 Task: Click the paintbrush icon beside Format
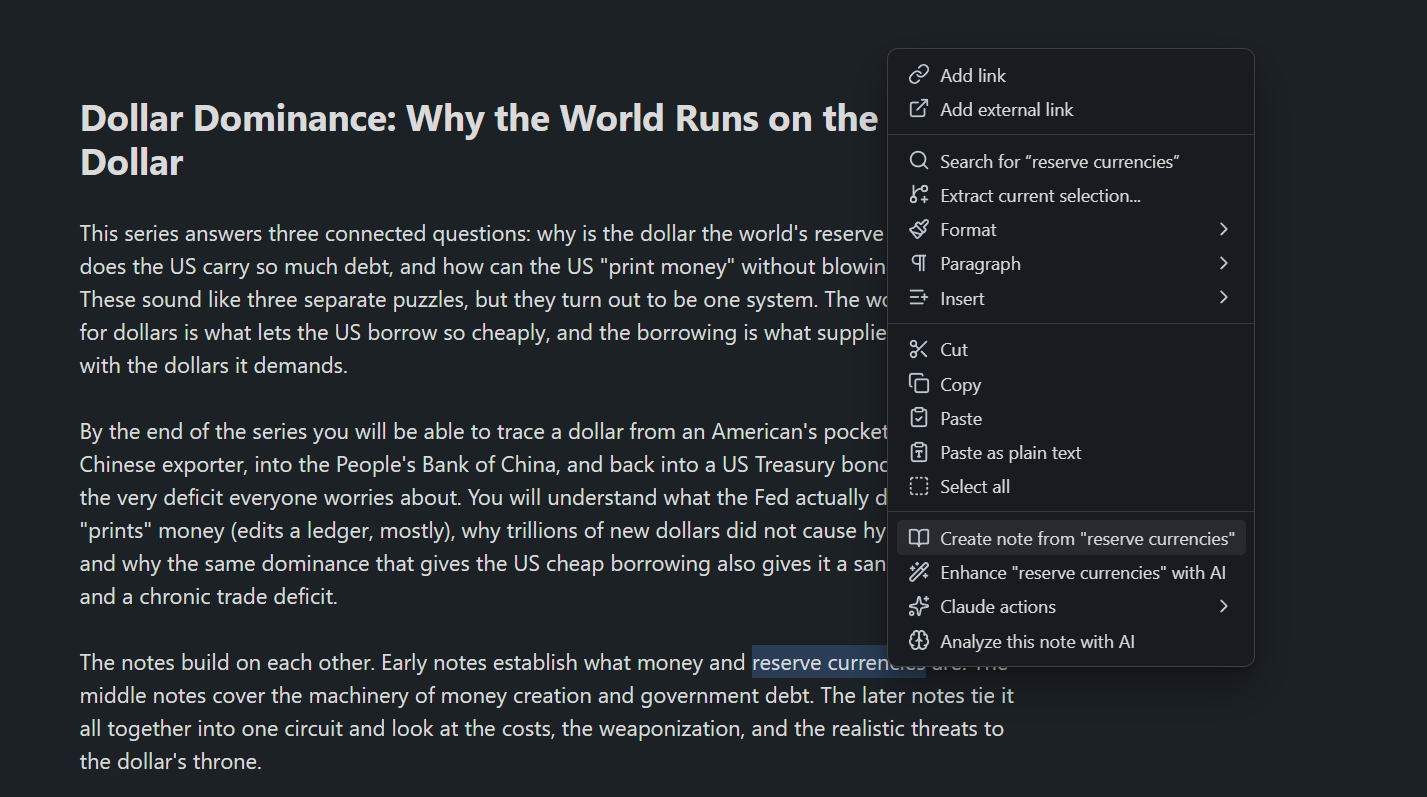918,229
